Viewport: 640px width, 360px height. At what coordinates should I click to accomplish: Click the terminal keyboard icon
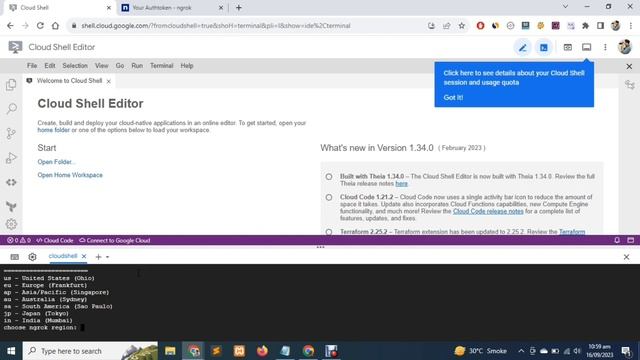coord(15,257)
